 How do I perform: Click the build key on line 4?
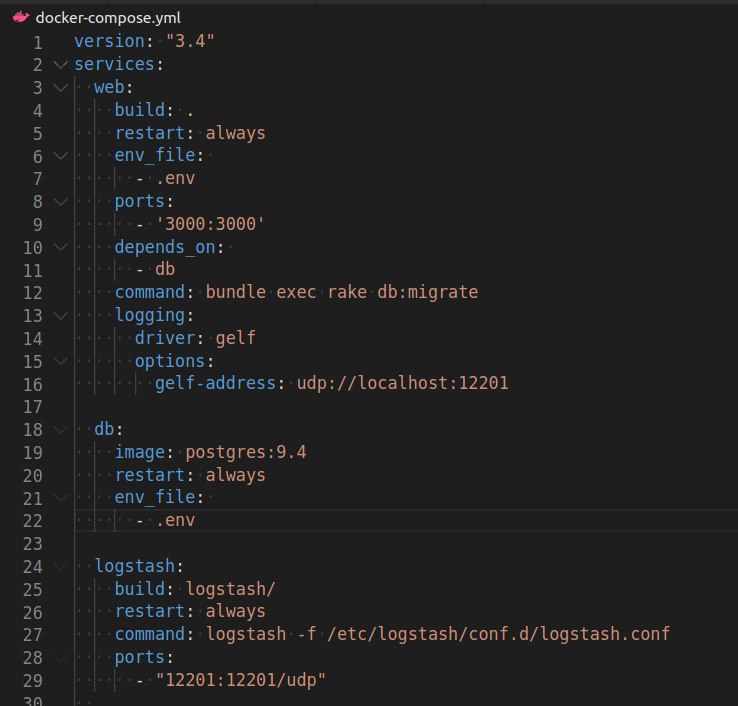point(140,110)
